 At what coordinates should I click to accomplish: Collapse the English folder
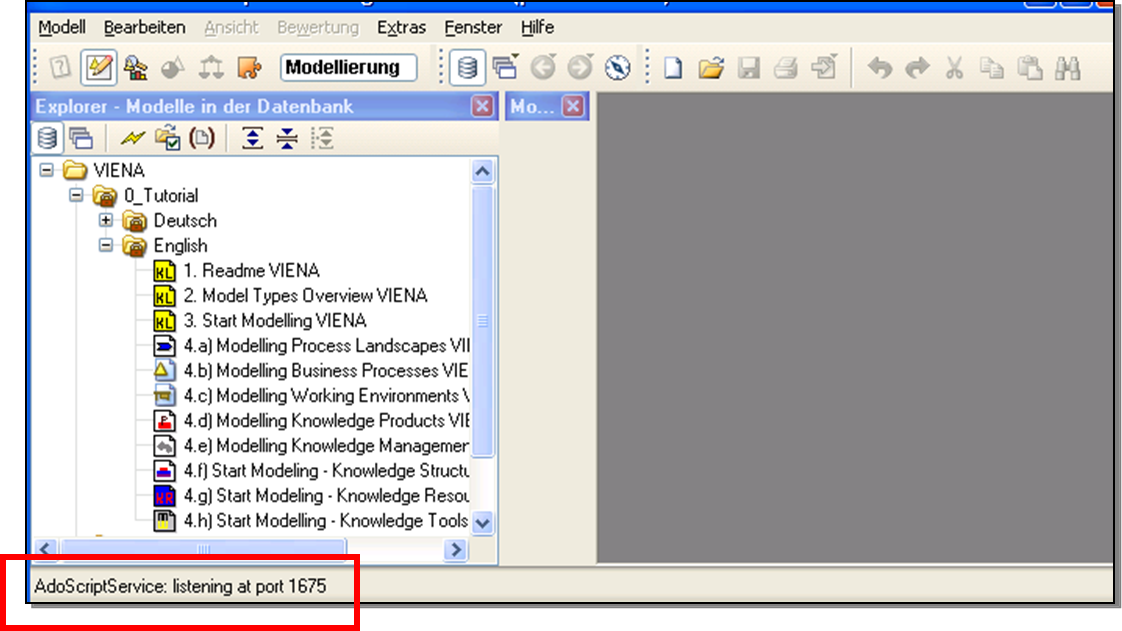pos(106,245)
